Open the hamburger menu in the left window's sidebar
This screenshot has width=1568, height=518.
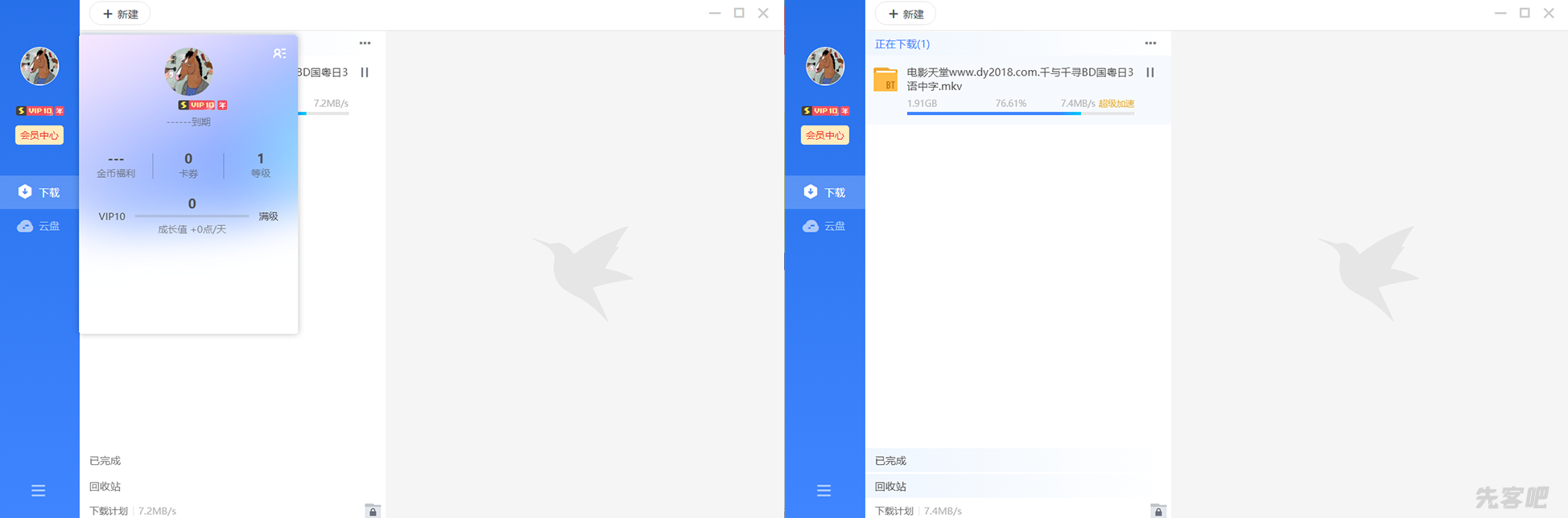pos(38,491)
